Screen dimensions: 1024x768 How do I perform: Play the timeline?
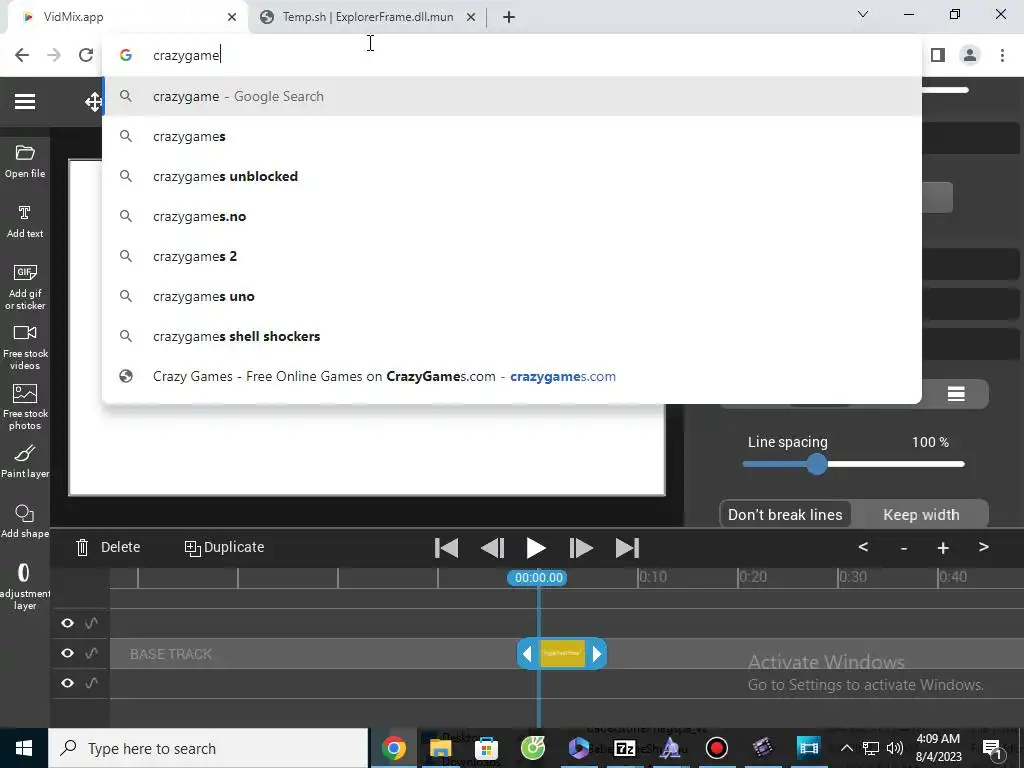[536, 548]
